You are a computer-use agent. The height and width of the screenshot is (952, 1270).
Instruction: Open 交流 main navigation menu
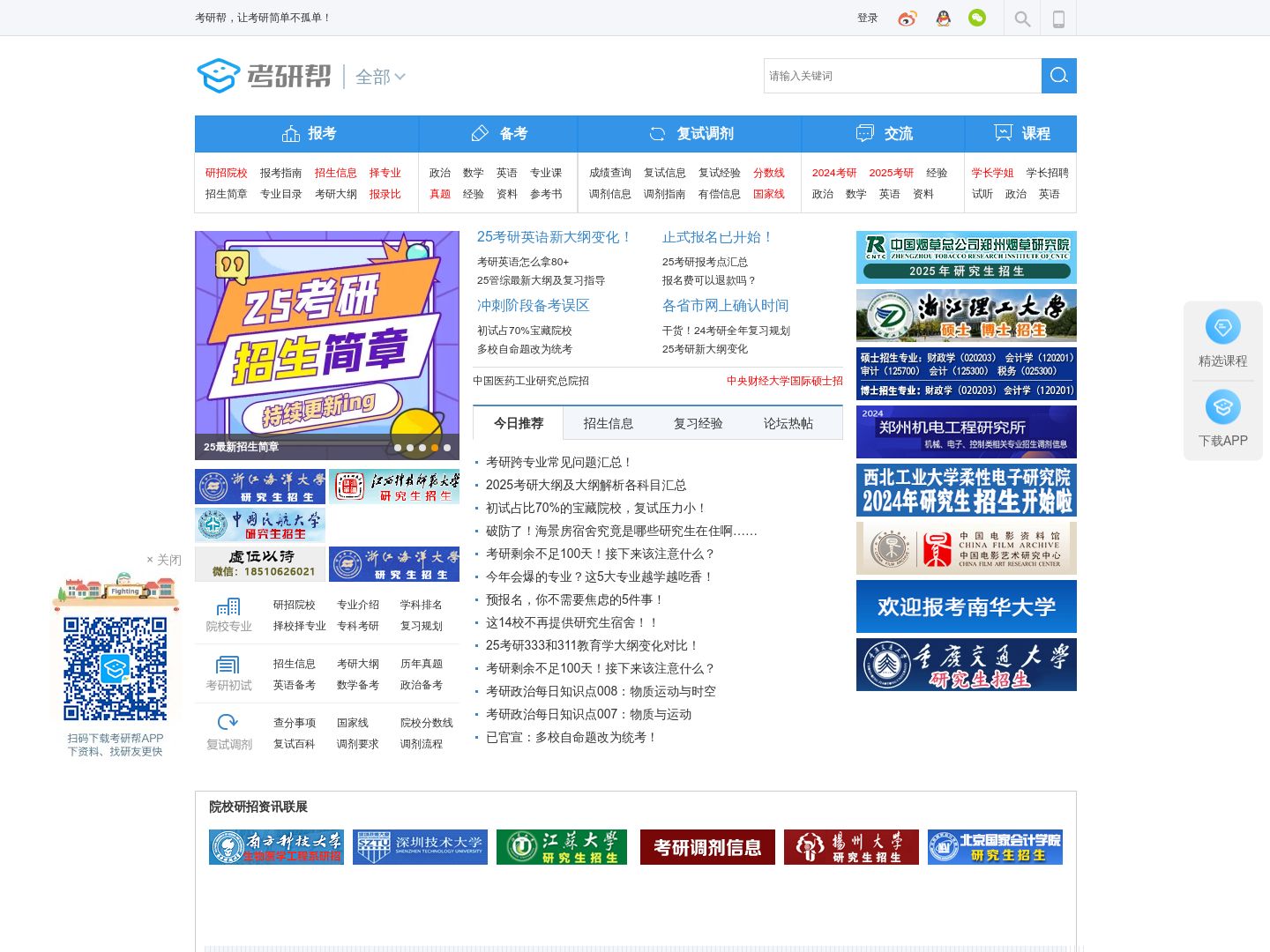[883, 134]
